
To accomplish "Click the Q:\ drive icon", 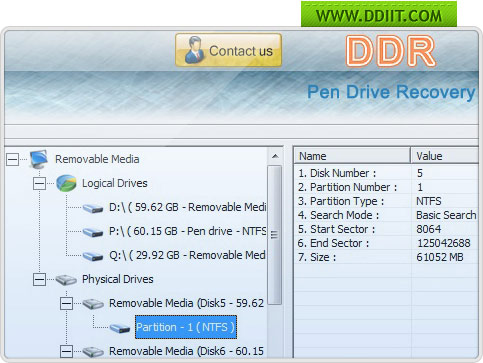I will [93, 256].
